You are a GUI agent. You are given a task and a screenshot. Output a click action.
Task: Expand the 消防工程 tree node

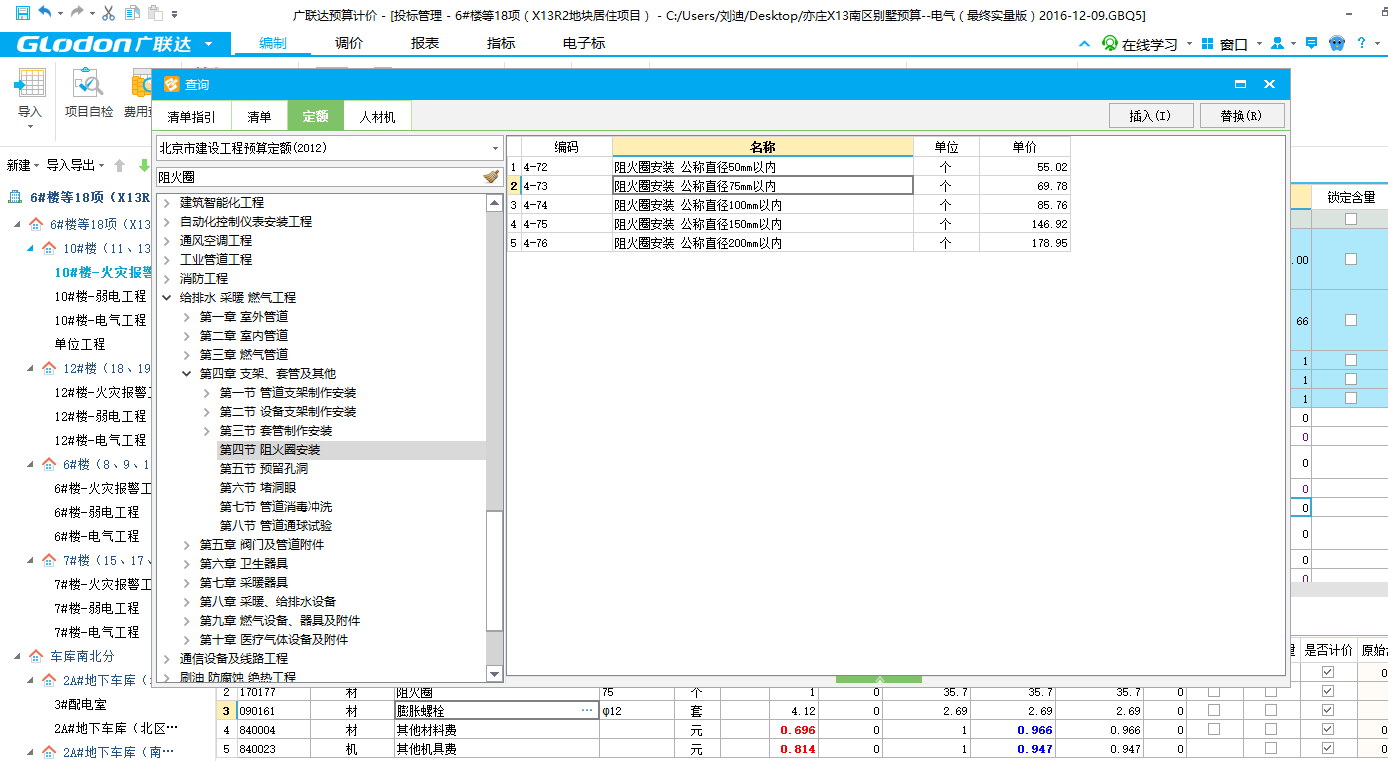click(x=167, y=278)
